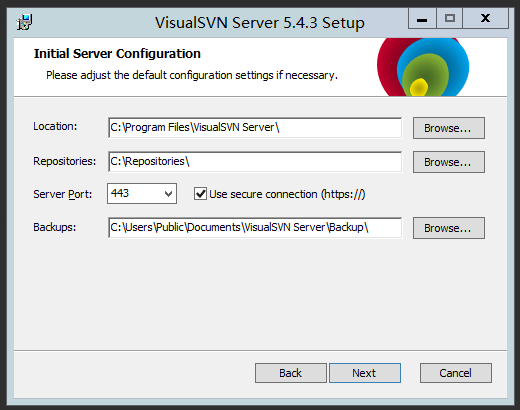Image resolution: width=520 pixels, height=410 pixels.
Task: Toggle Use secure connection (https://) checkbox
Action: [200, 194]
